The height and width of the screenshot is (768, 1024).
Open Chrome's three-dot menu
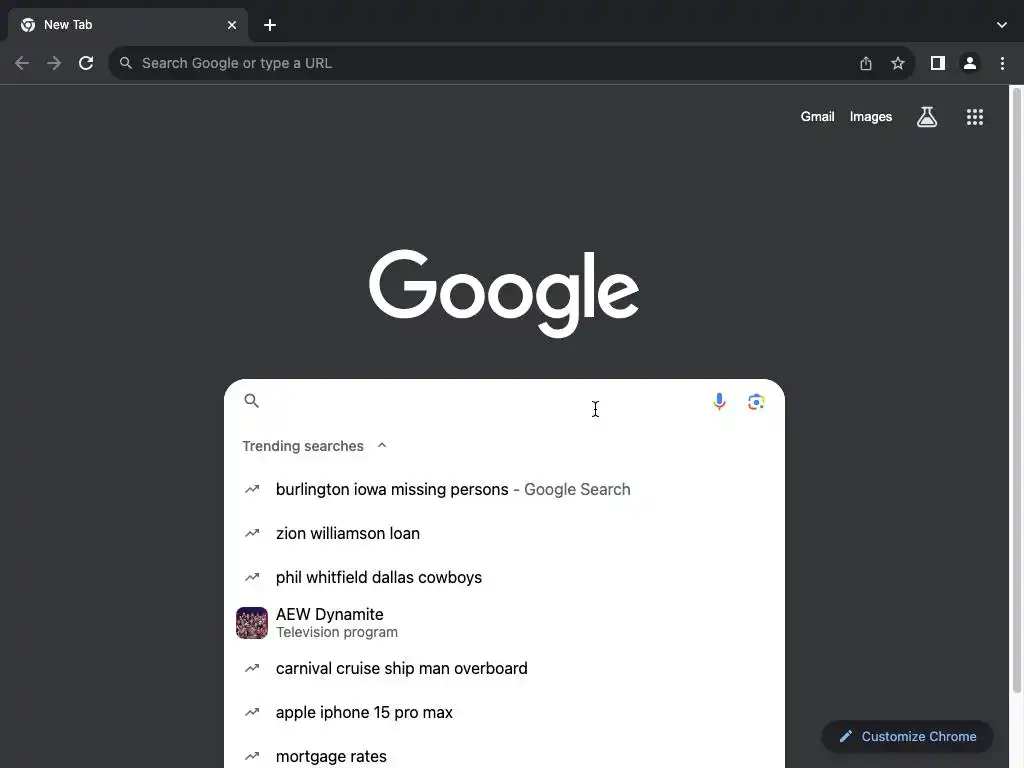[1002, 63]
